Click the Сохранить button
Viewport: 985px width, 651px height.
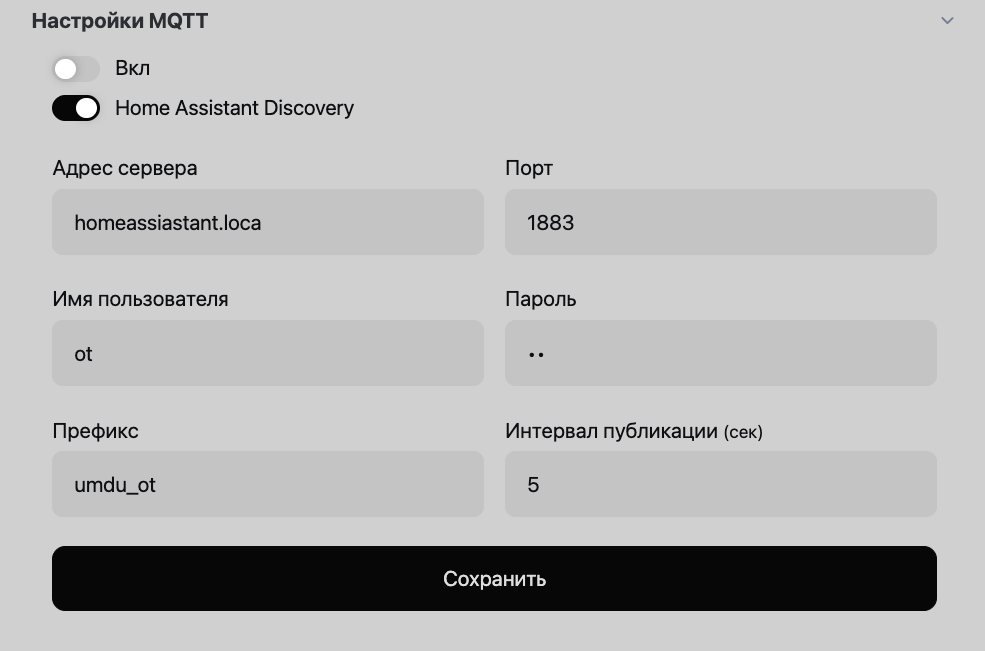click(x=494, y=578)
